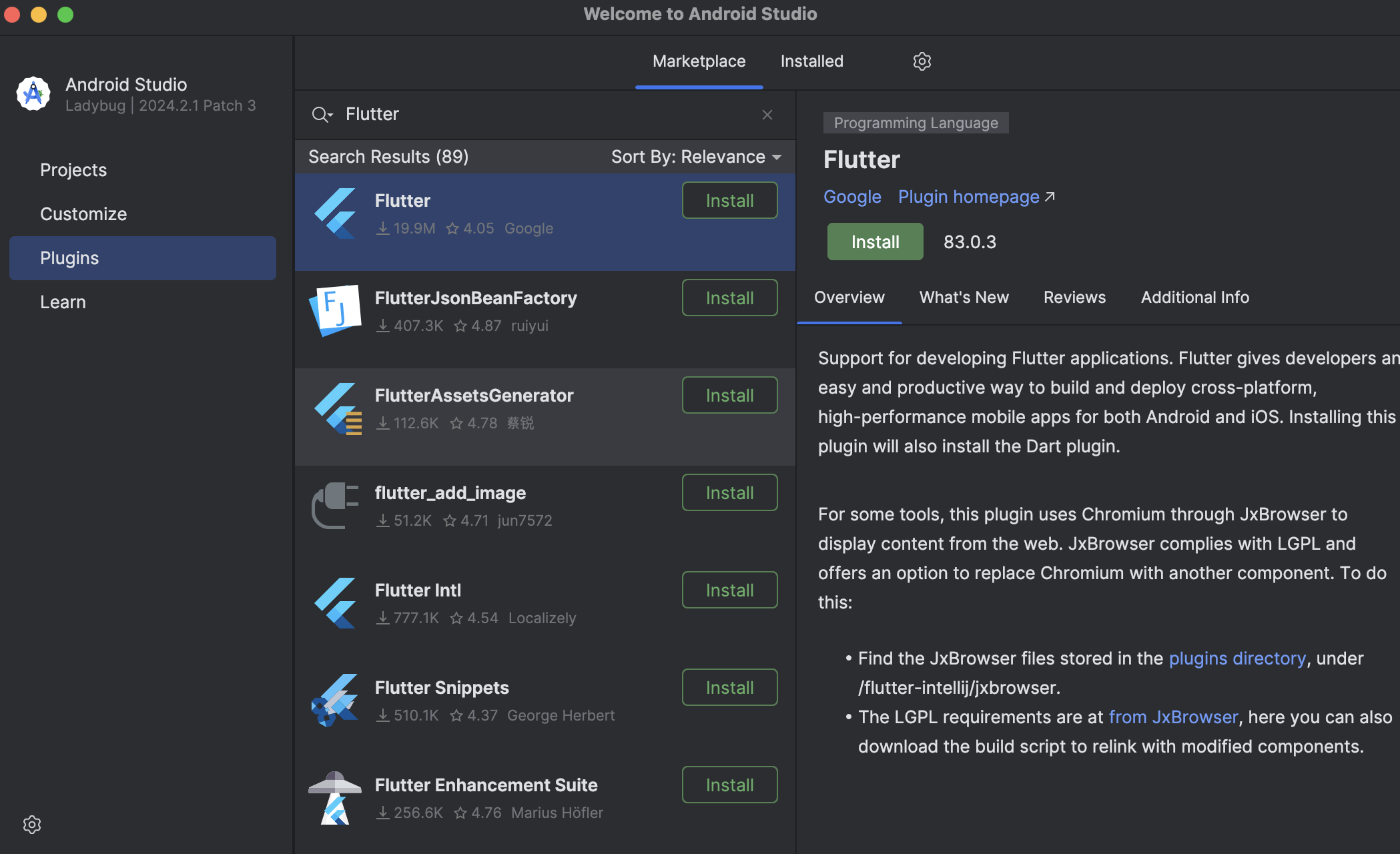Screen dimensions: 1400x854
Task: Click the Localizely vendor name
Action: 542,618
